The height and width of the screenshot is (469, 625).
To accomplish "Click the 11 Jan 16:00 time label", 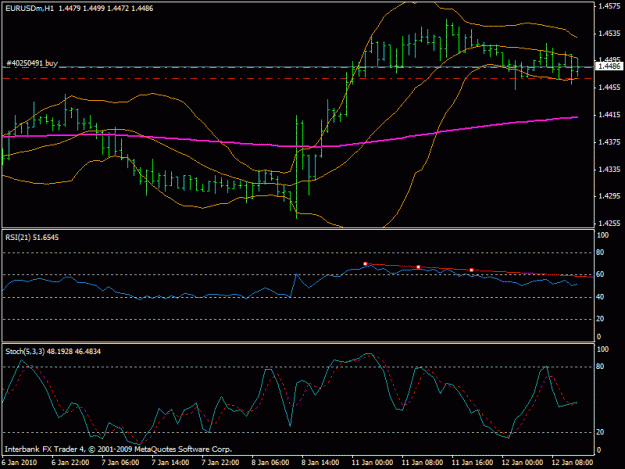I will point(472,463).
